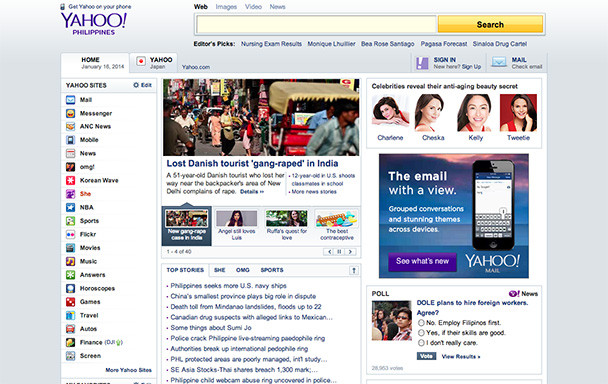Click in the web search input field
This screenshot has height=384, width=608.
[316, 24]
